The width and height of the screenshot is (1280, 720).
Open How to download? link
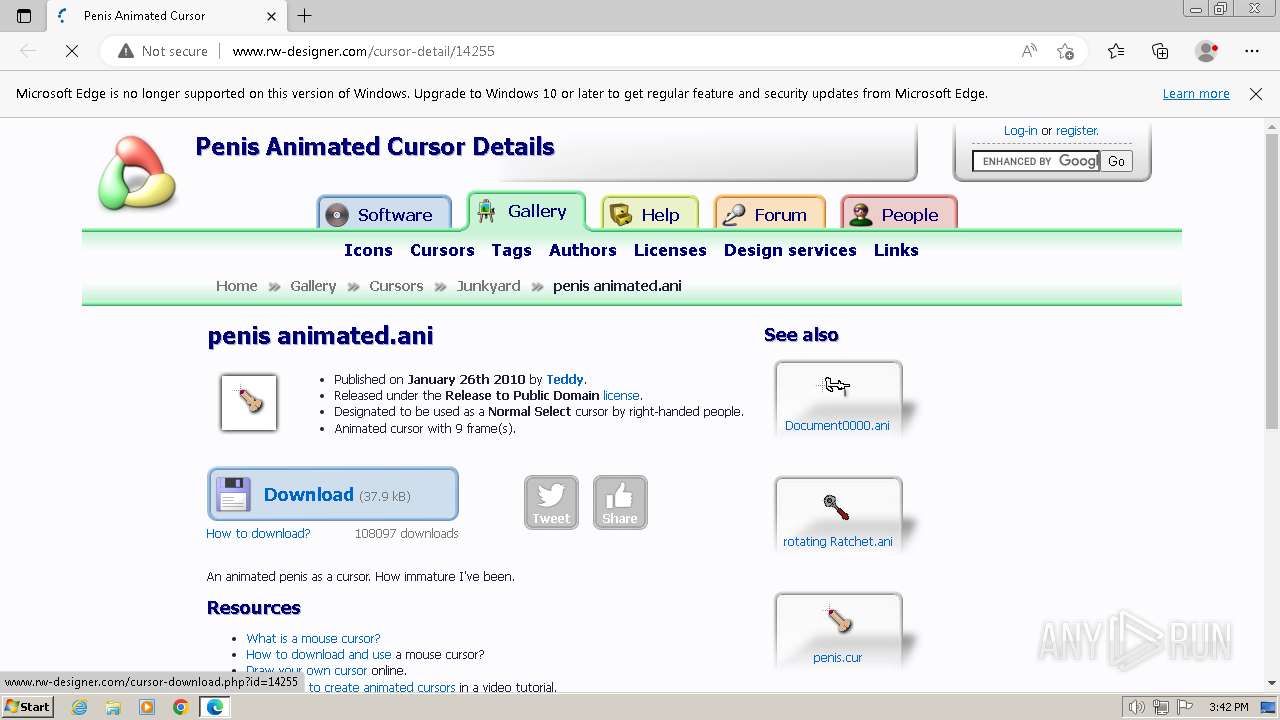(x=258, y=534)
